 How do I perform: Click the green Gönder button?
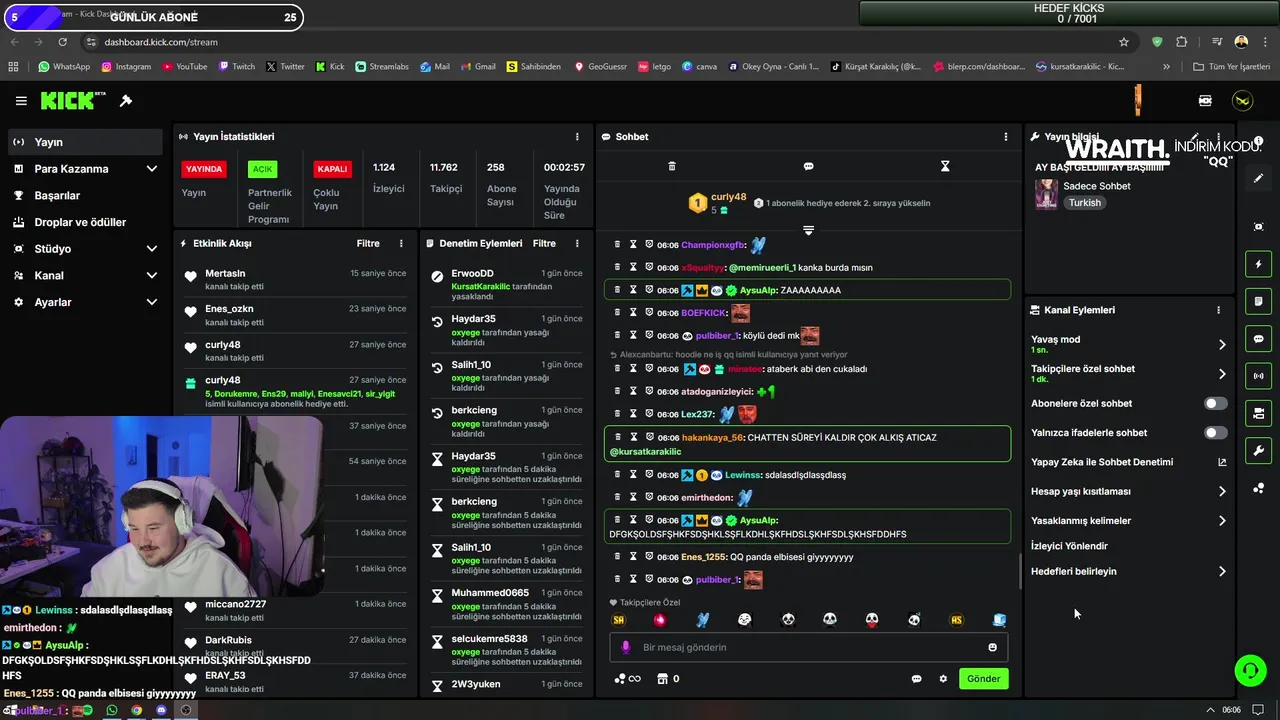[x=983, y=679]
